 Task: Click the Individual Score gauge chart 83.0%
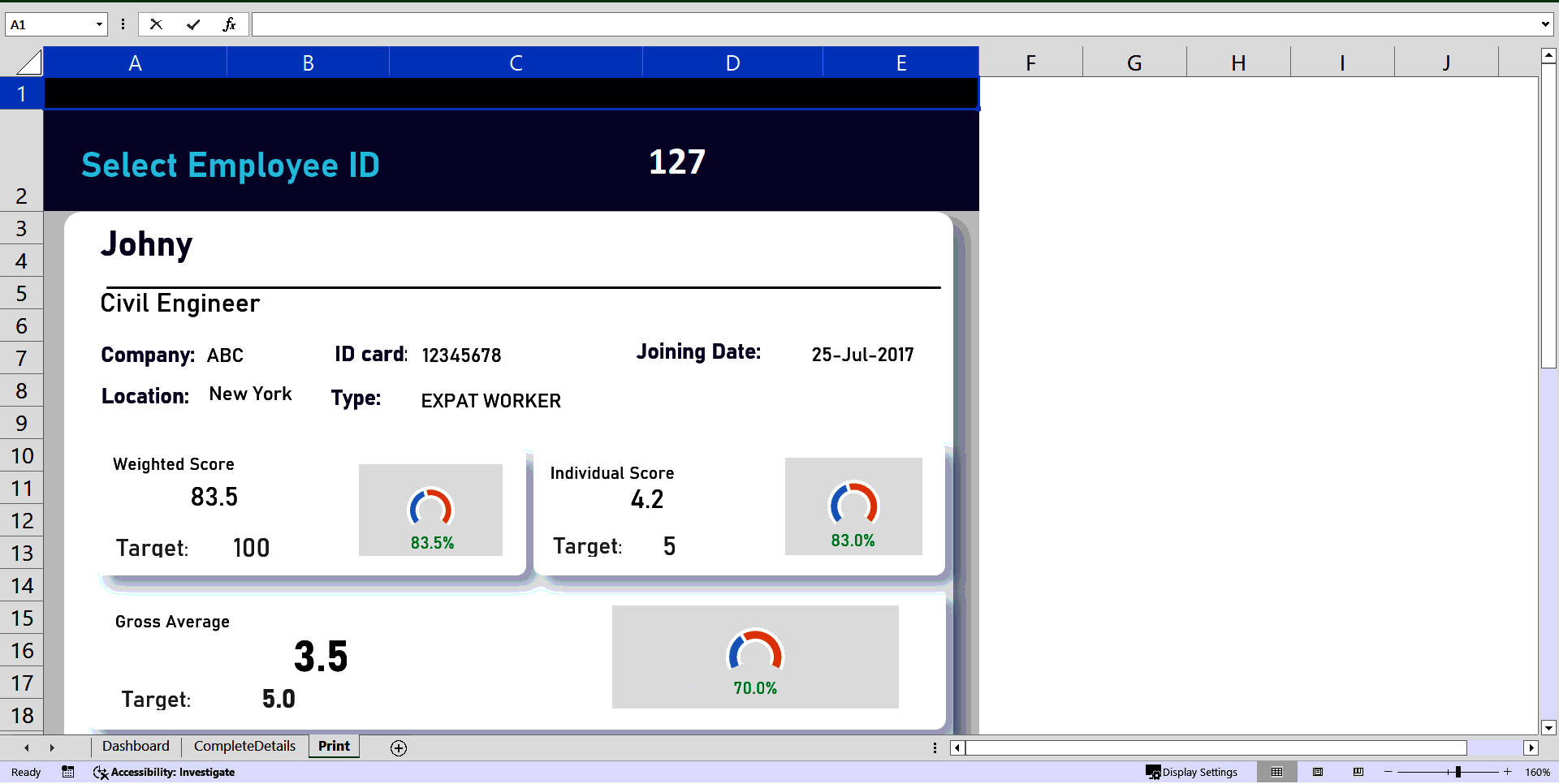[x=853, y=506]
